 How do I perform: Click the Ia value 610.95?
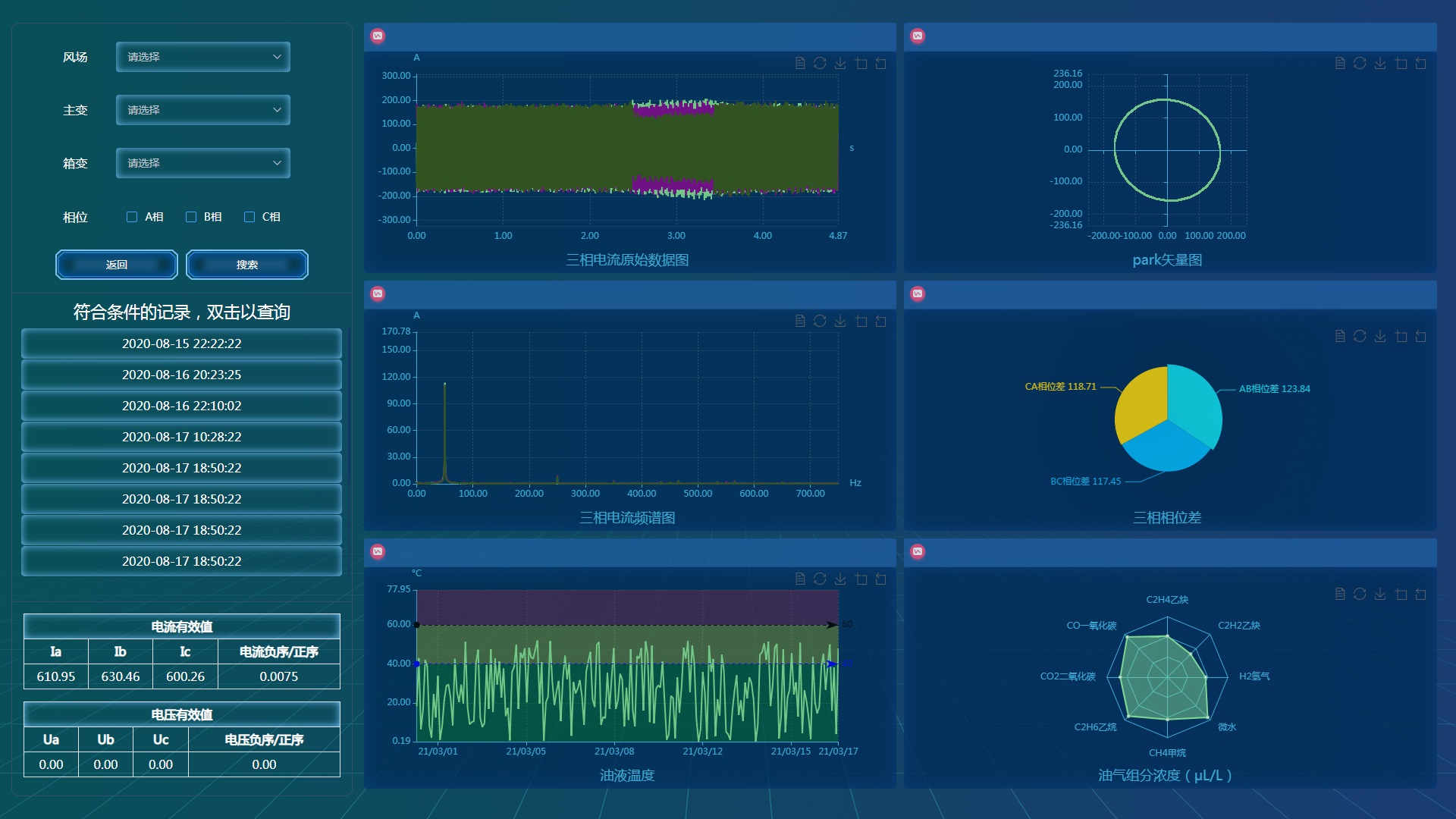(56, 676)
